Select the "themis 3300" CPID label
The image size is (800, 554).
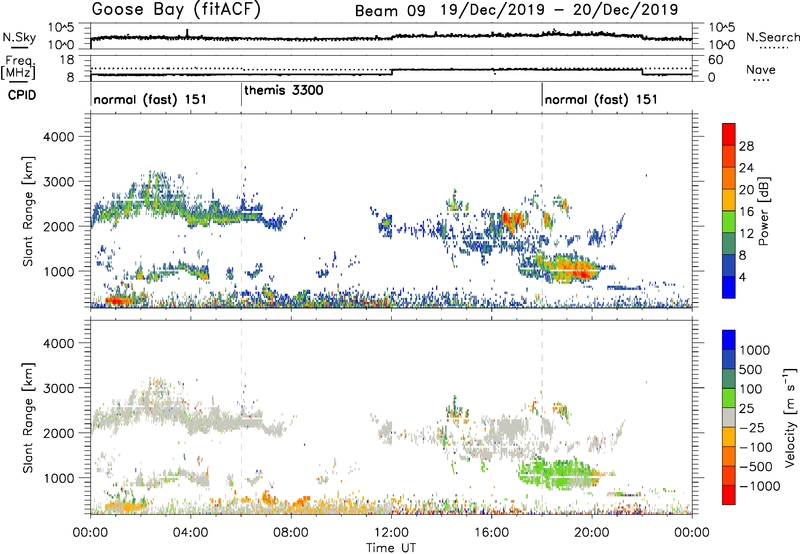[284, 91]
